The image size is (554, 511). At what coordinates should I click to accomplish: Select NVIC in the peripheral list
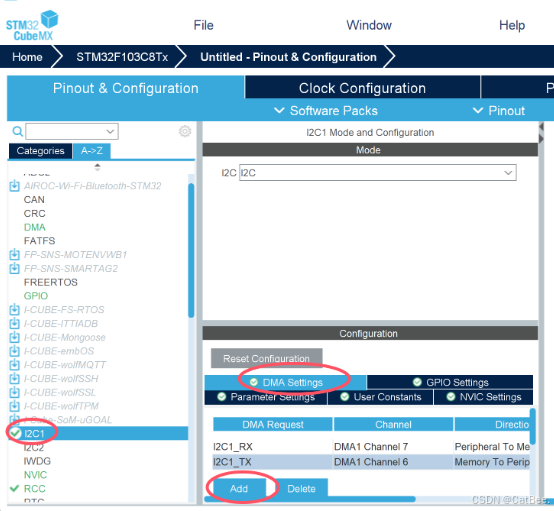(x=35, y=475)
